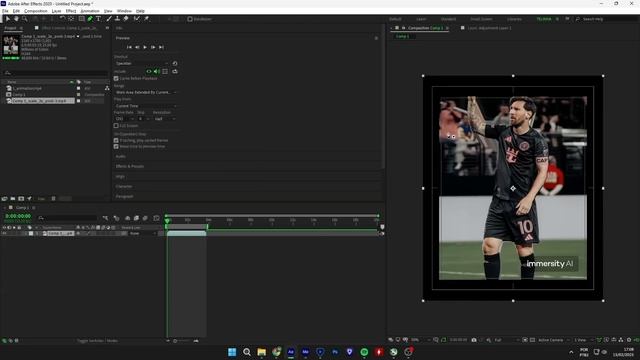The height and width of the screenshot is (360, 640).
Task: Toggle Cache Before Playback checkbox
Action: pos(116,78)
